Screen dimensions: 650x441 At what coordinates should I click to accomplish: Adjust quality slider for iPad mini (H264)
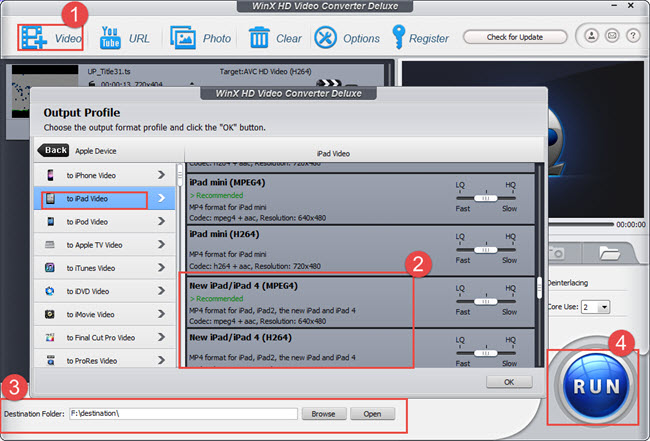(x=485, y=250)
